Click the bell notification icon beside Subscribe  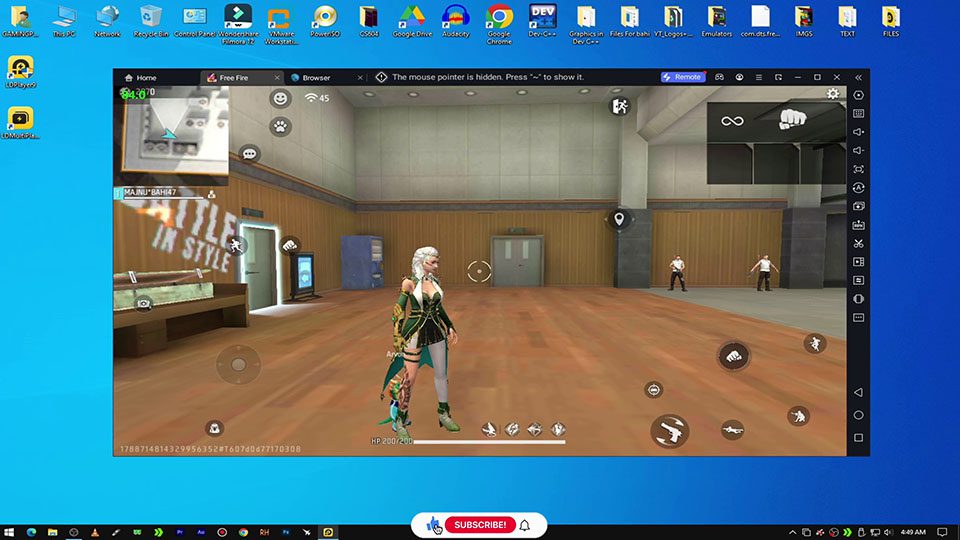click(525, 525)
